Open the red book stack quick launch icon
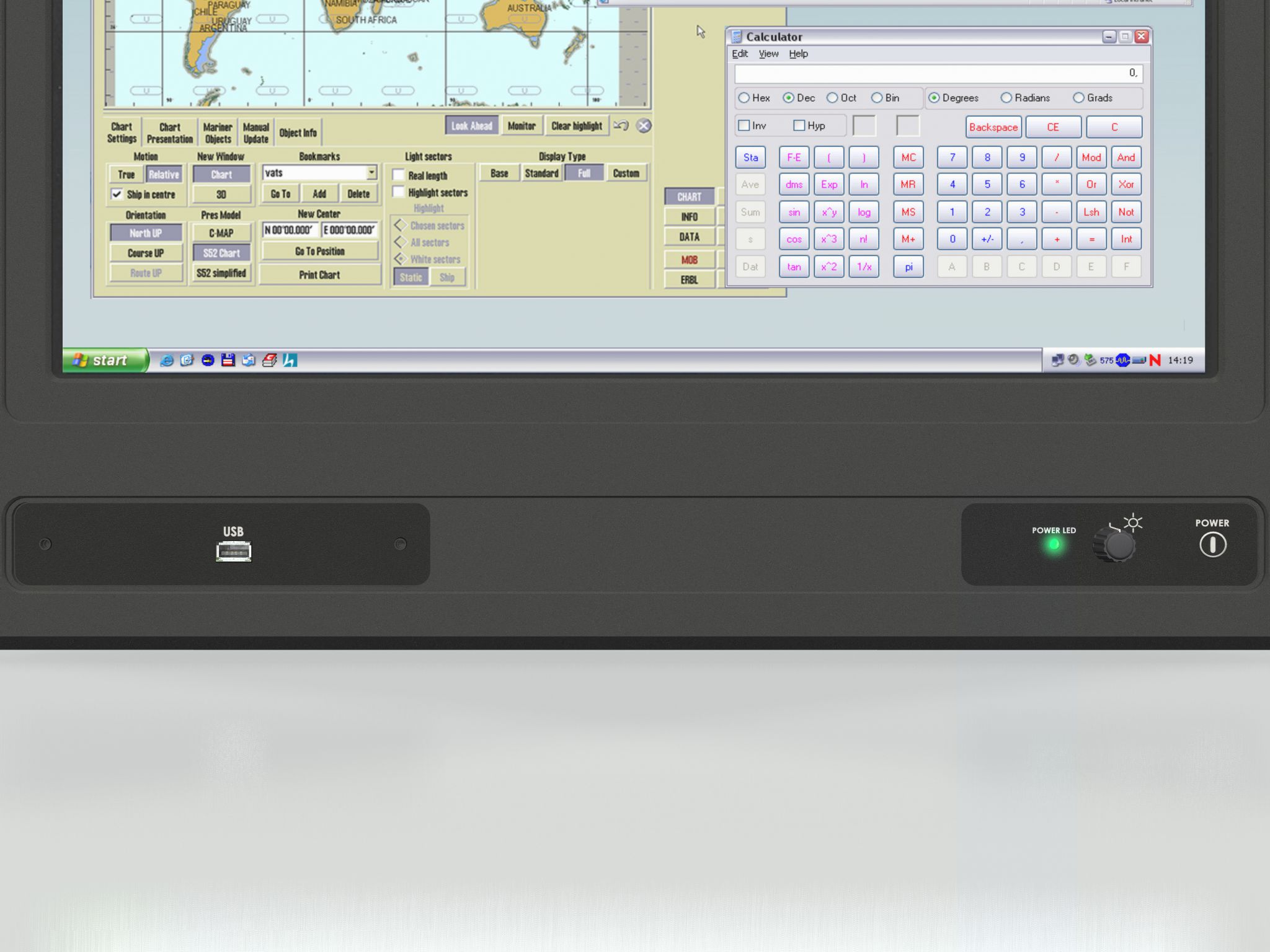Viewport: 1270px width, 952px height. (x=269, y=360)
